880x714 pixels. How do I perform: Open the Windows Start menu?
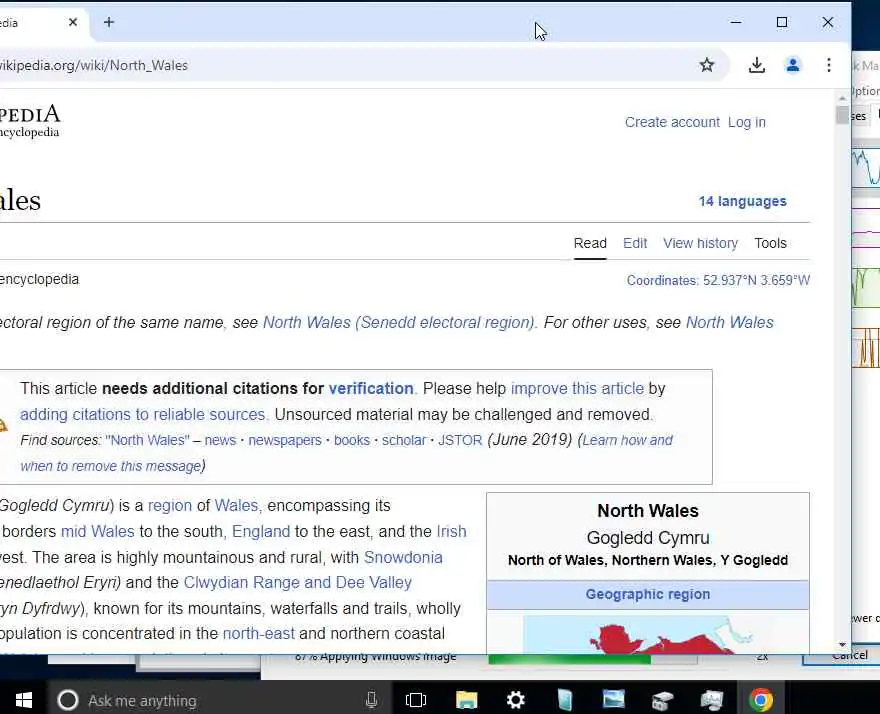tap(23, 700)
